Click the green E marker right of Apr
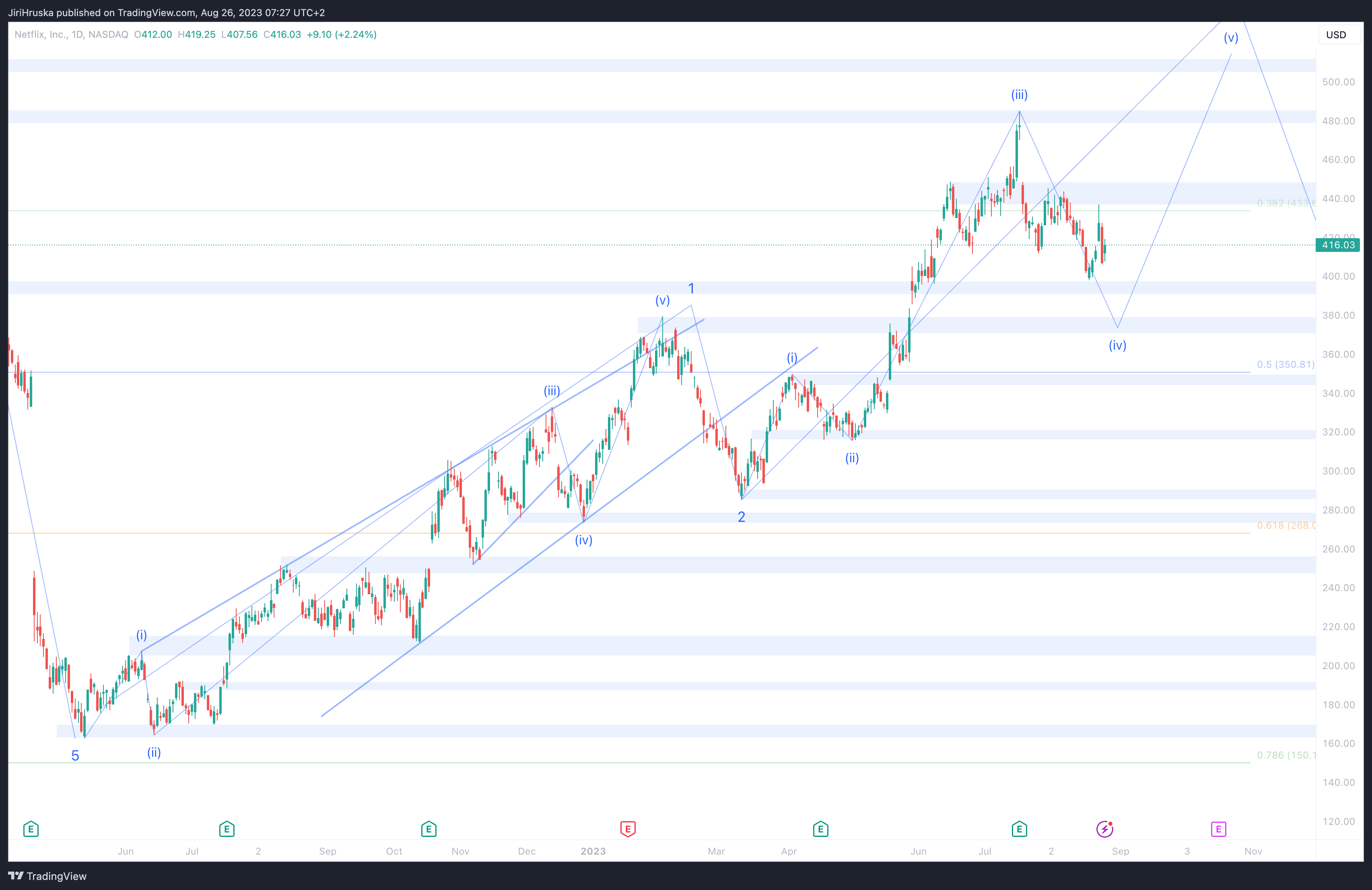Screen dimensions: 1372x890 pyautogui.click(x=820, y=829)
